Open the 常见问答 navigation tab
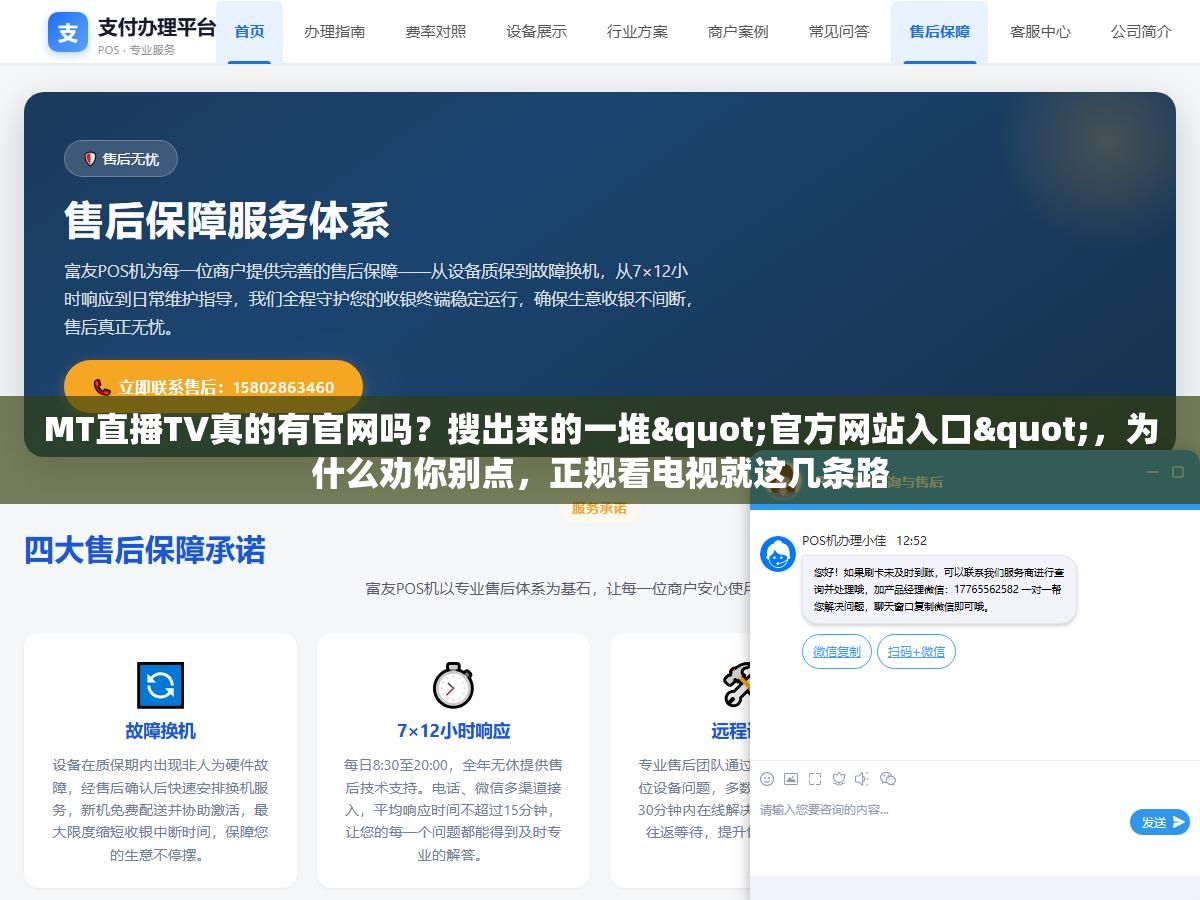Screen dimensions: 1200x900 pos(839,31)
